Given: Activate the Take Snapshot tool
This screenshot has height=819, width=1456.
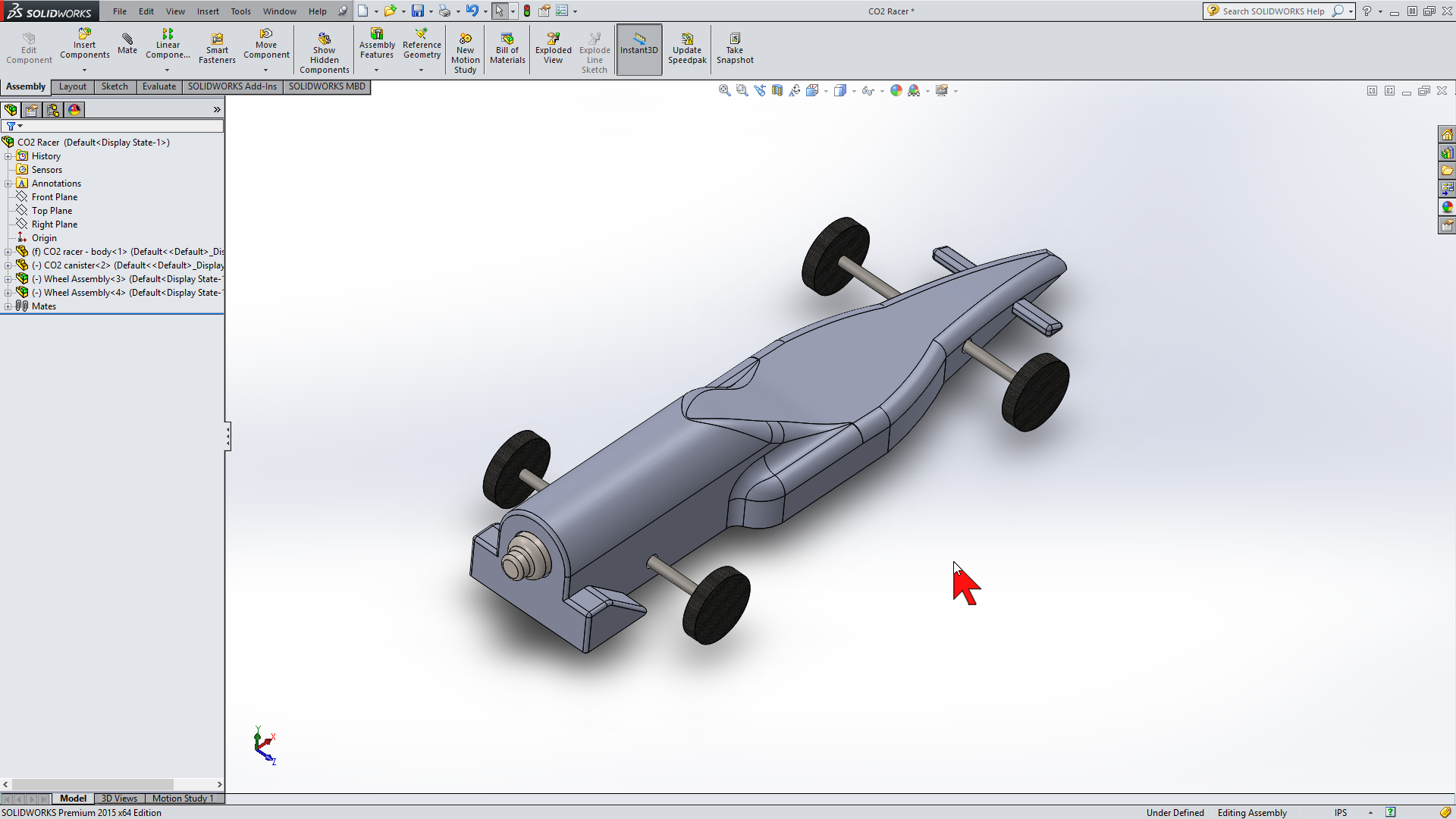Looking at the screenshot, I should point(735,49).
